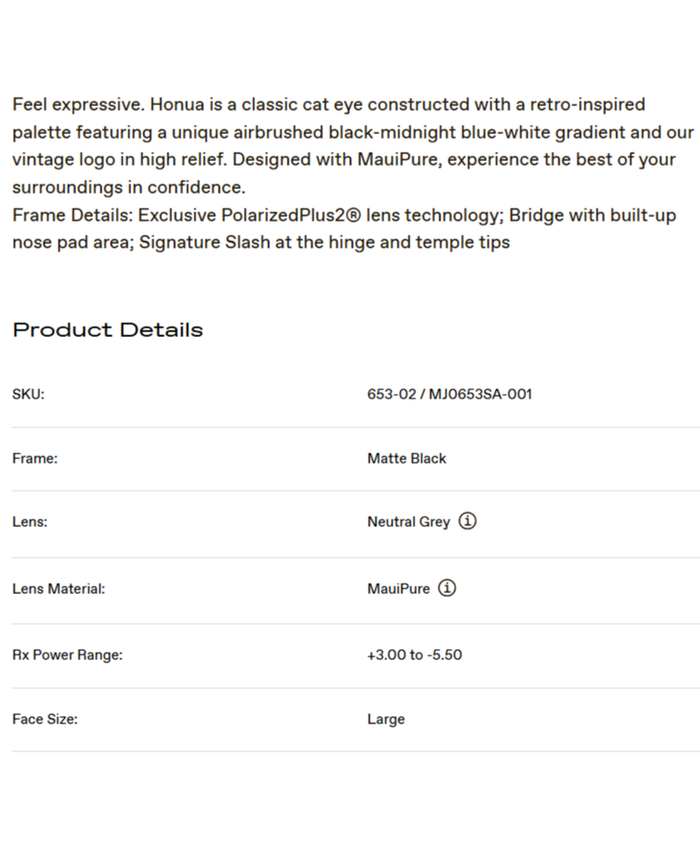Select the Matte Black frame value
This screenshot has height=850, width=700.
(x=406, y=458)
